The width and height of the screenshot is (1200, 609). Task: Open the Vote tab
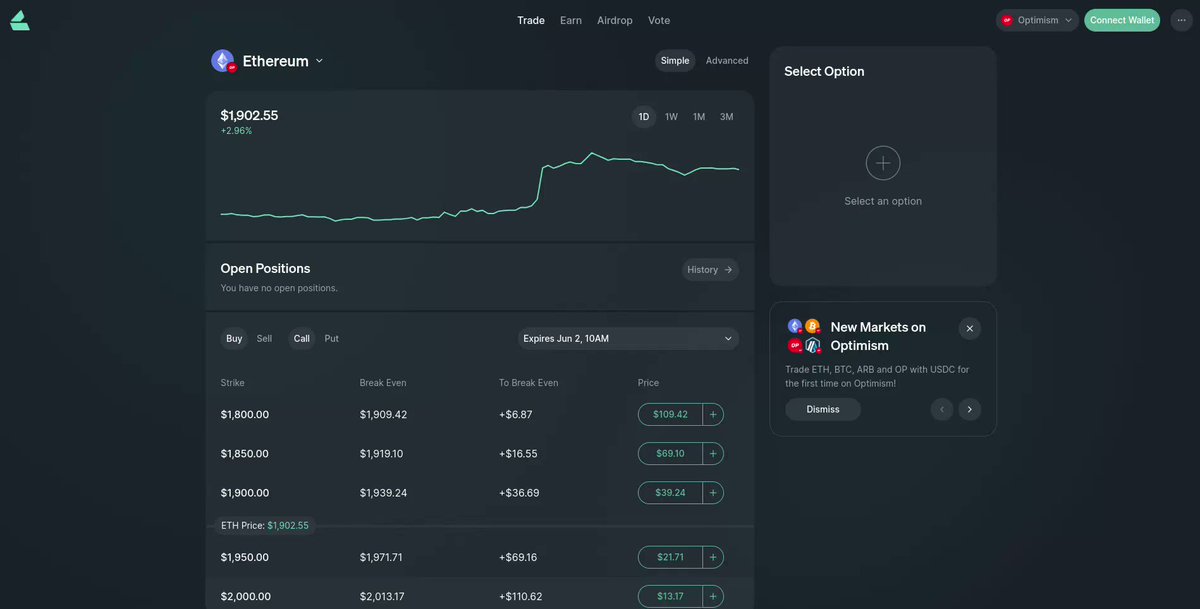(659, 20)
